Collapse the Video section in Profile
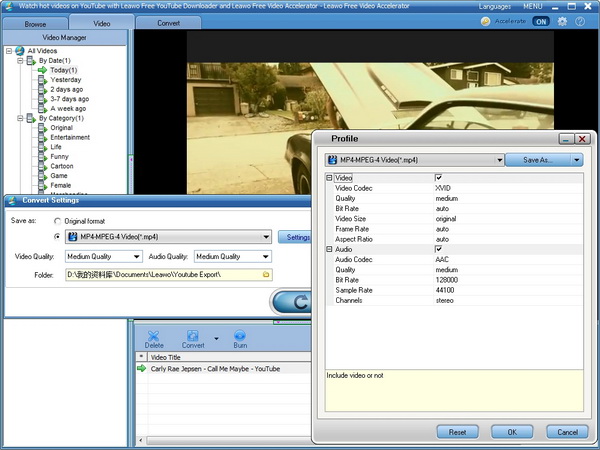This screenshot has width=600, height=450. click(x=329, y=178)
